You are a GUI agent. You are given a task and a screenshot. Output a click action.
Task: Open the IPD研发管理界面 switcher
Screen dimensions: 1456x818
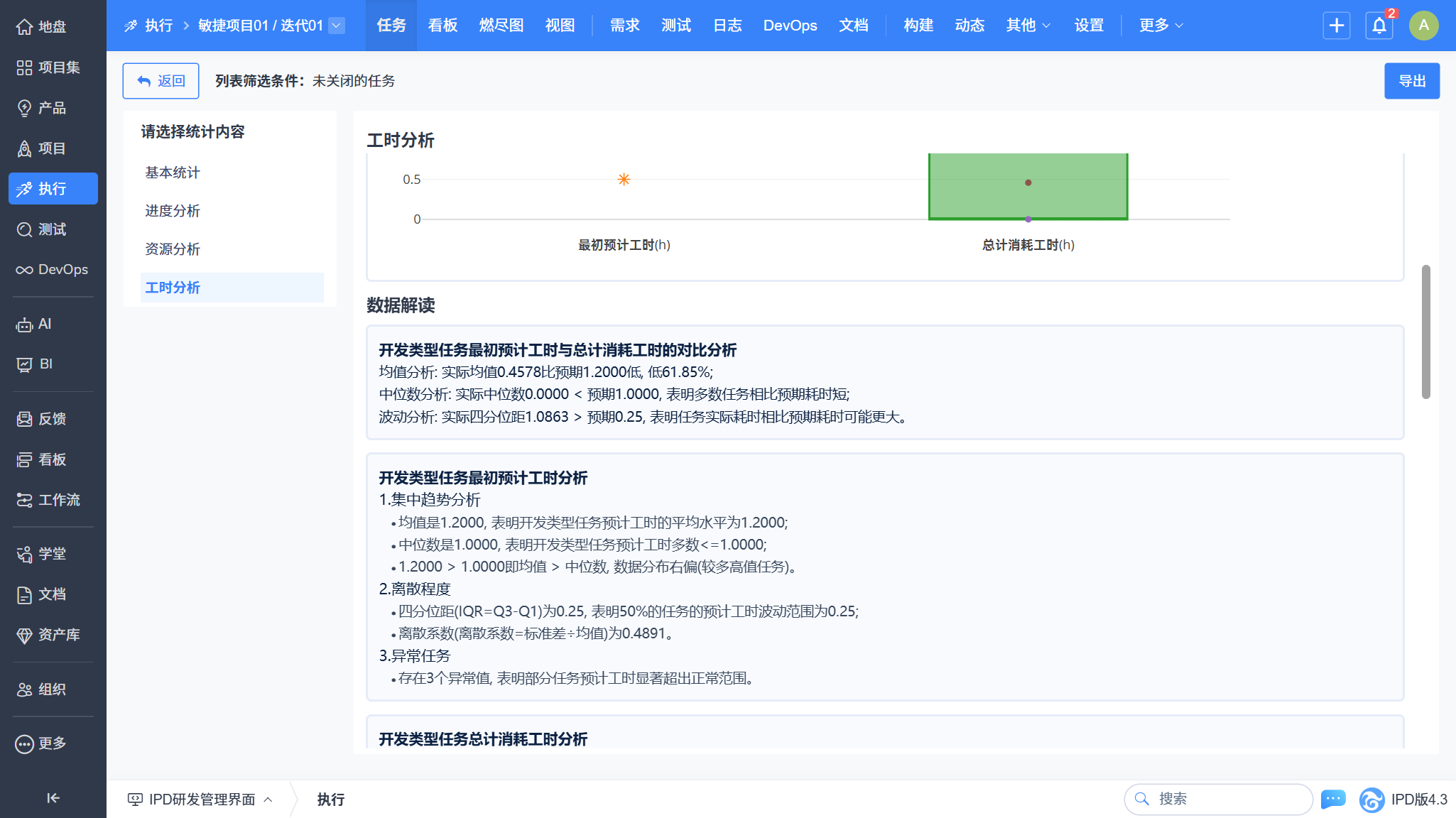(200, 800)
